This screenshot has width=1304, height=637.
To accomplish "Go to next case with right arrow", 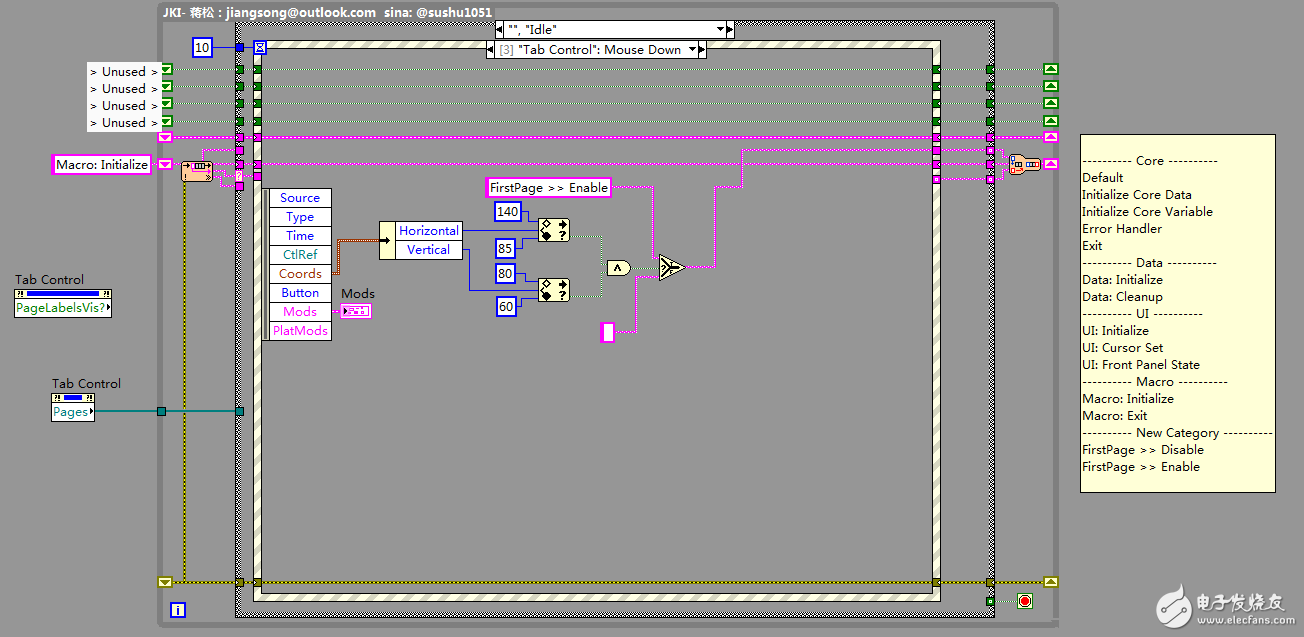I will pyautogui.click(x=730, y=29).
